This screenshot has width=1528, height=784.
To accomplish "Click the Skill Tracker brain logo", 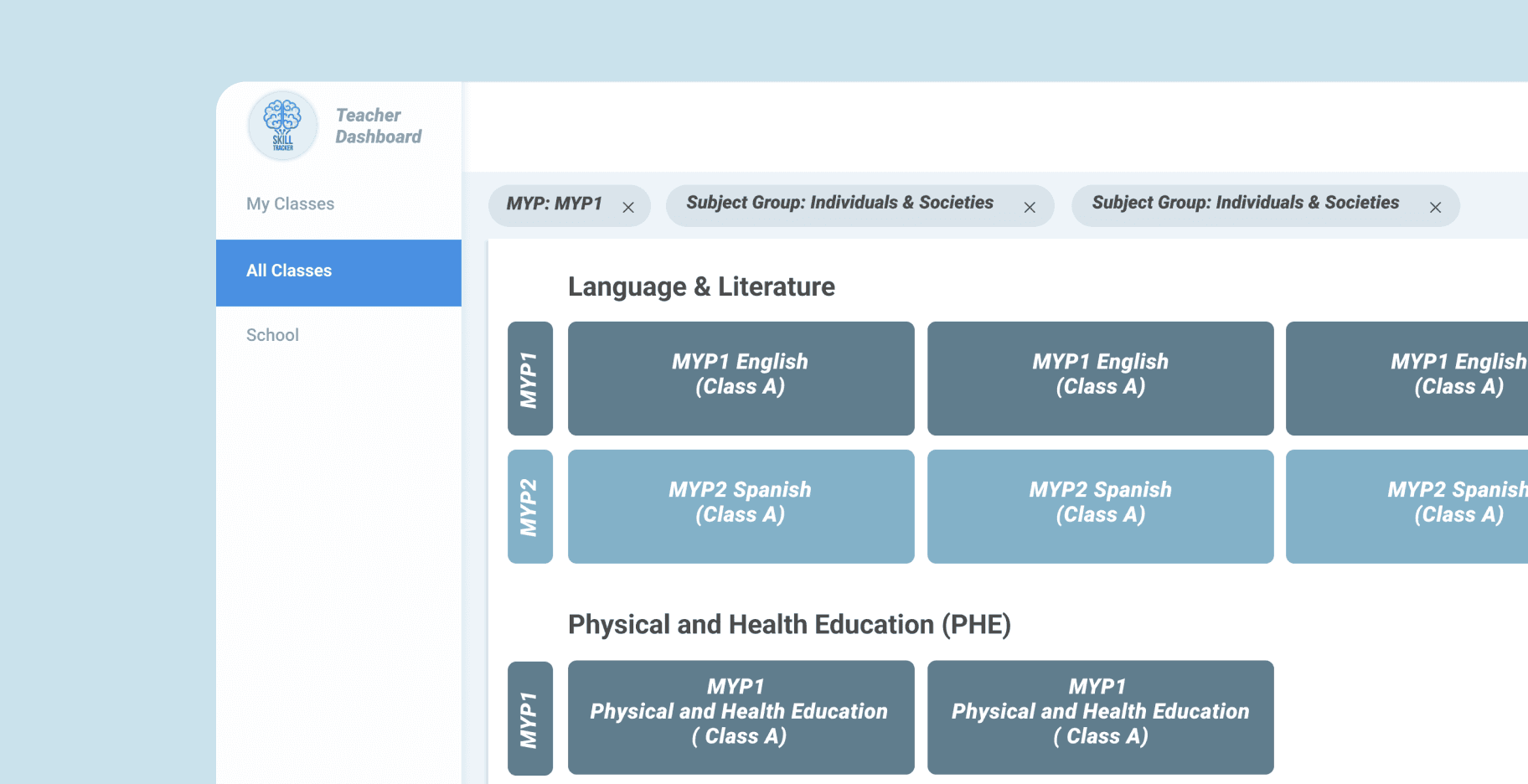I will 283,126.
